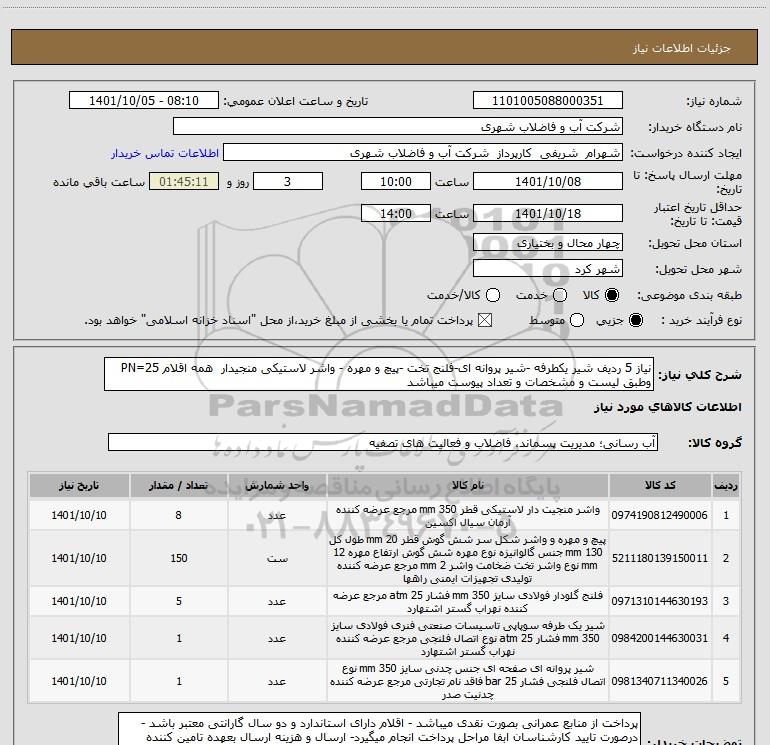Click the جزئیات اطلاعات نیاز page header
This screenshot has width=770, height=745.
point(681,48)
